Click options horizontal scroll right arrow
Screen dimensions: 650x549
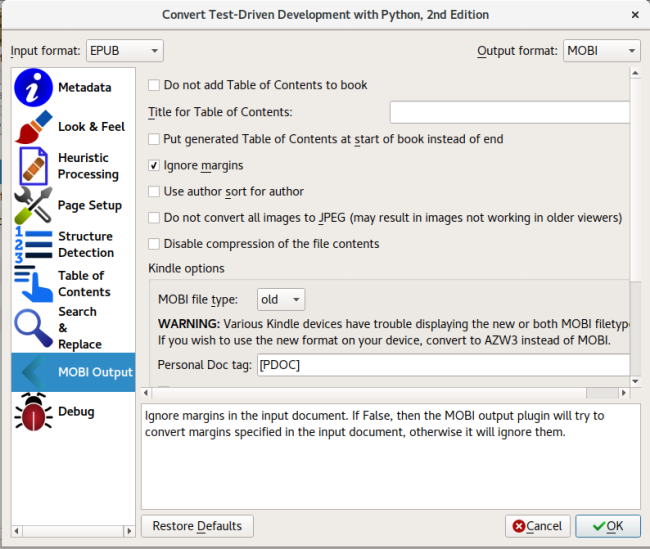pos(624,393)
